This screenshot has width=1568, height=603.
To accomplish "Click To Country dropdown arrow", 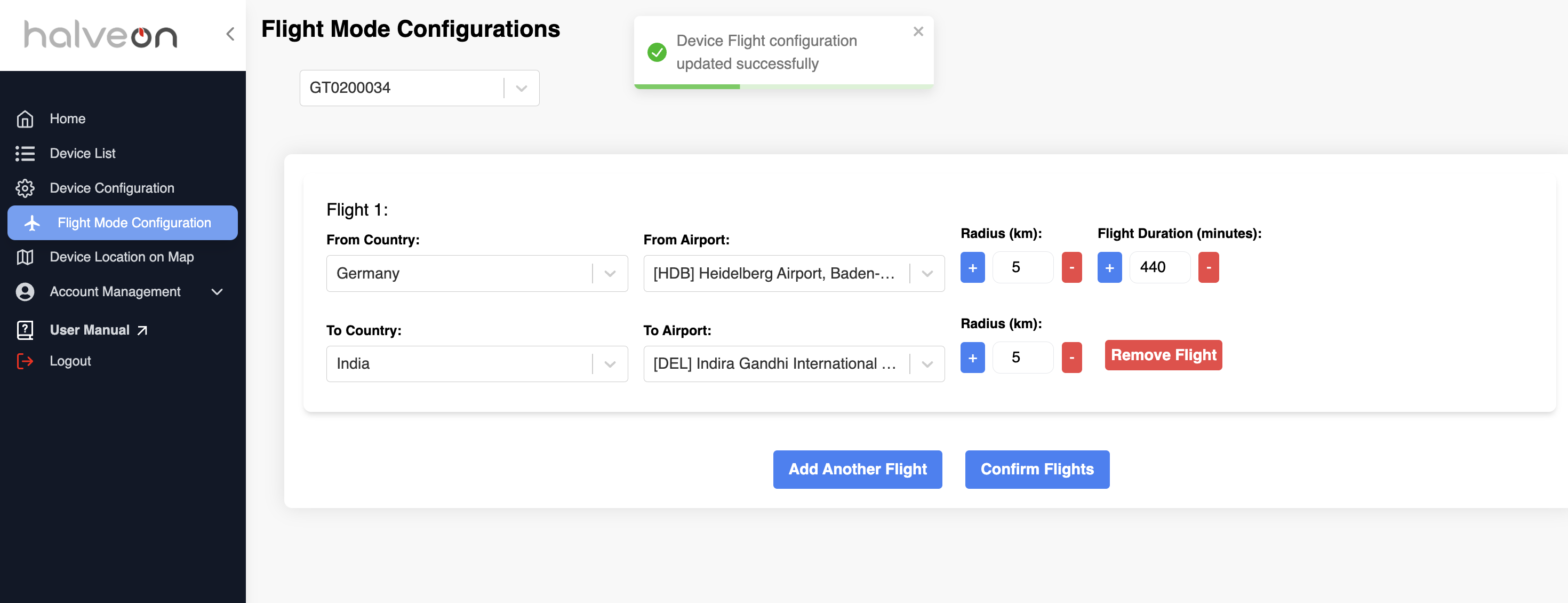I will pos(610,364).
